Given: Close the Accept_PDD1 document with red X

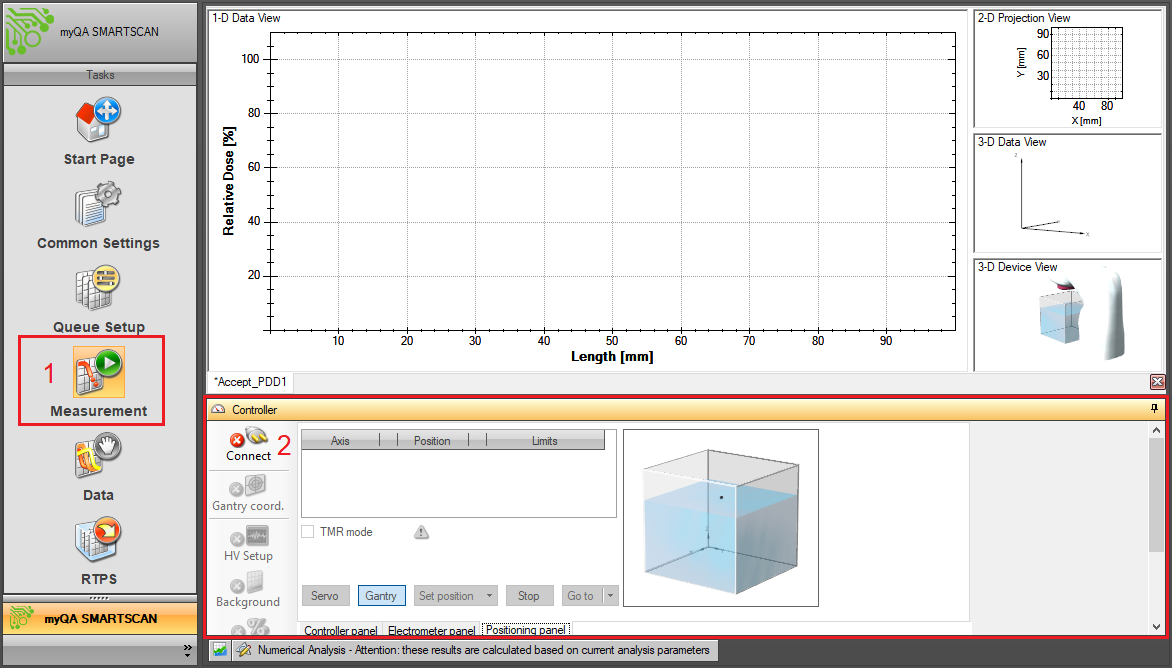Looking at the screenshot, I should [1157, 382].
